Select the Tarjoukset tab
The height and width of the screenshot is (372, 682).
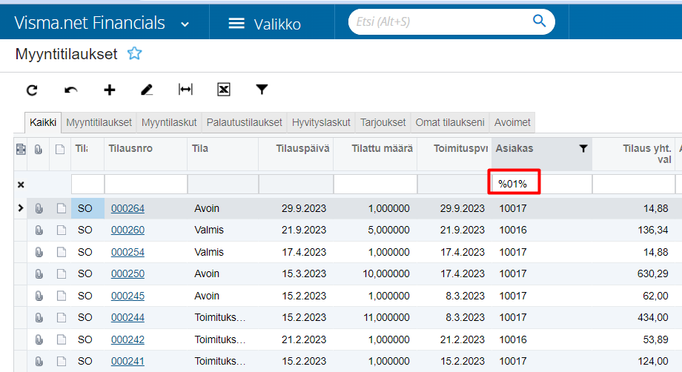pos(383,123)
